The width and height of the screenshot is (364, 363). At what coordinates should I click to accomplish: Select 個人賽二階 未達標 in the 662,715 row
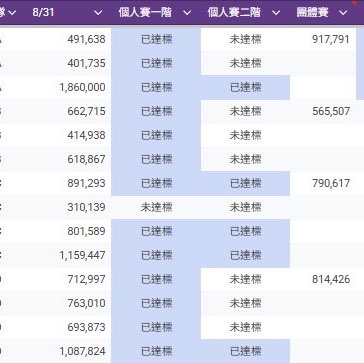tap(245, 111)
